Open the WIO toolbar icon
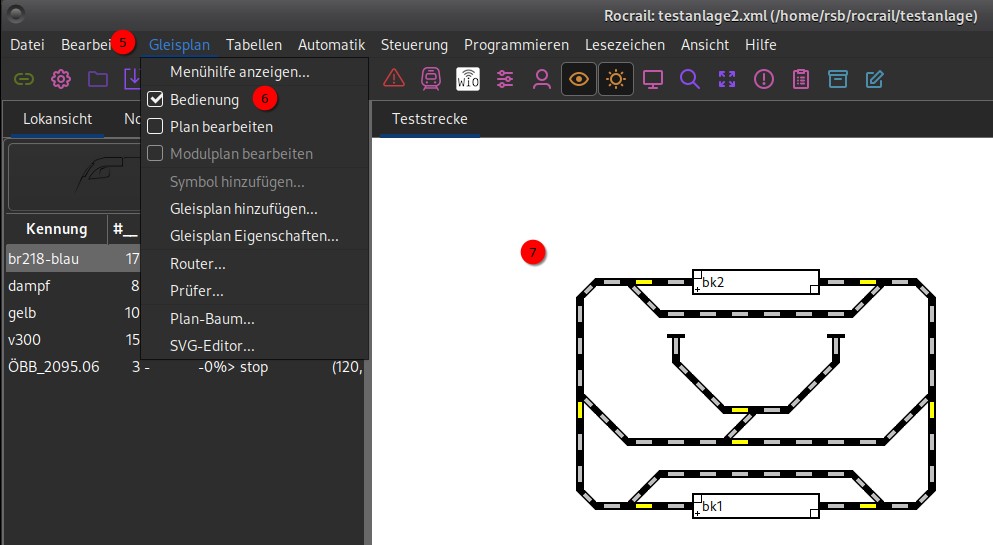Image resolution: width=993 pixels, height=545 pixels. [468, 79]
